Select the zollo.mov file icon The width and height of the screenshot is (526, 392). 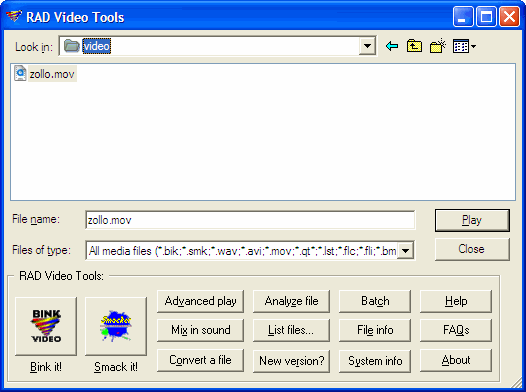[20, 73]
